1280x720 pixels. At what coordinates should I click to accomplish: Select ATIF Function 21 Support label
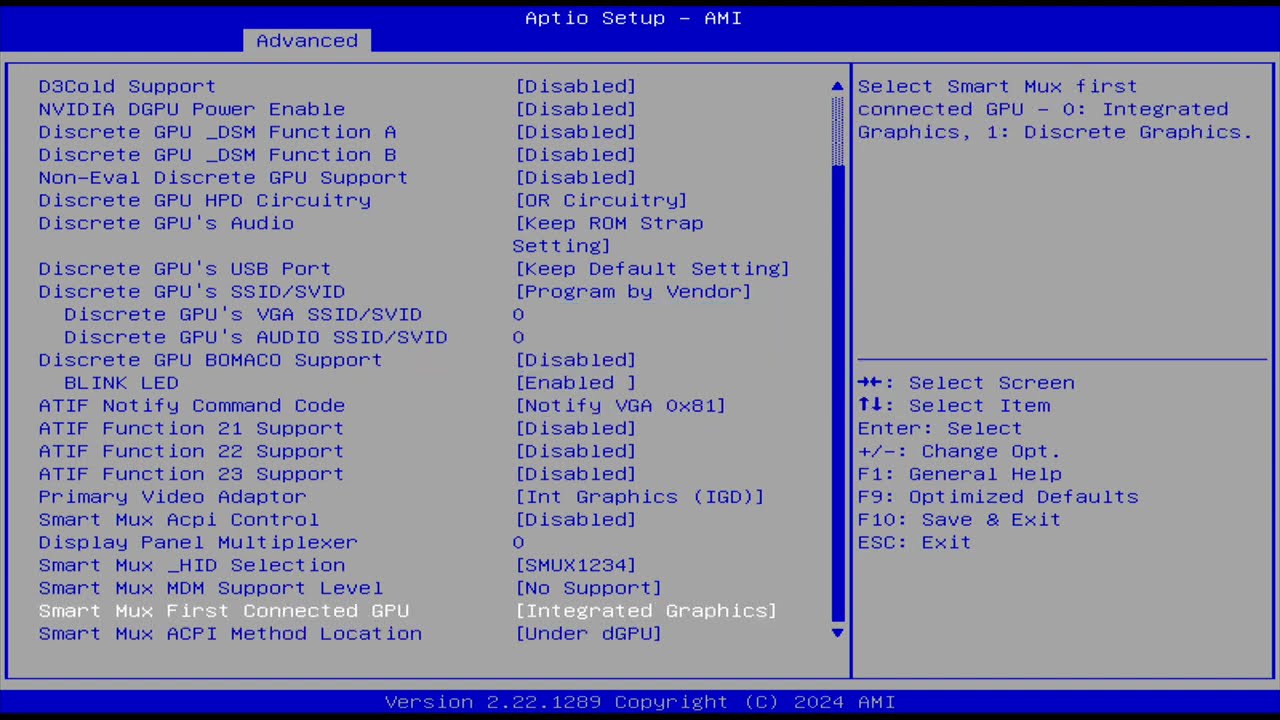(191, 428)
